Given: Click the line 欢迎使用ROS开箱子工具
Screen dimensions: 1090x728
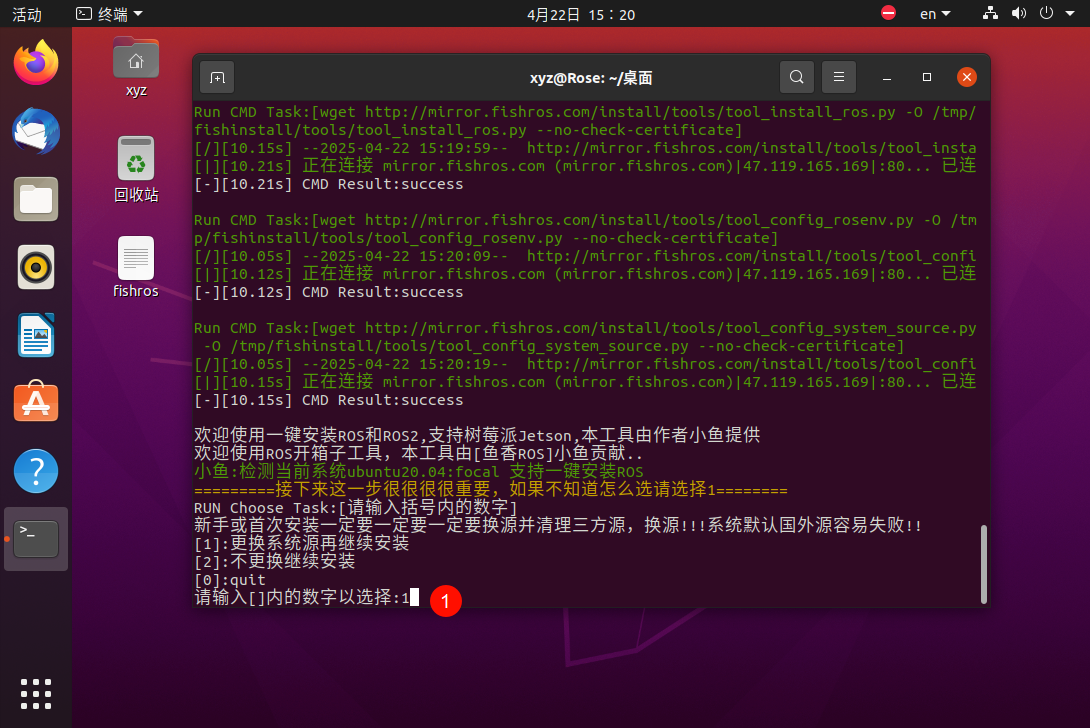Looking at the screenshot, I should (x=419, y=453).
